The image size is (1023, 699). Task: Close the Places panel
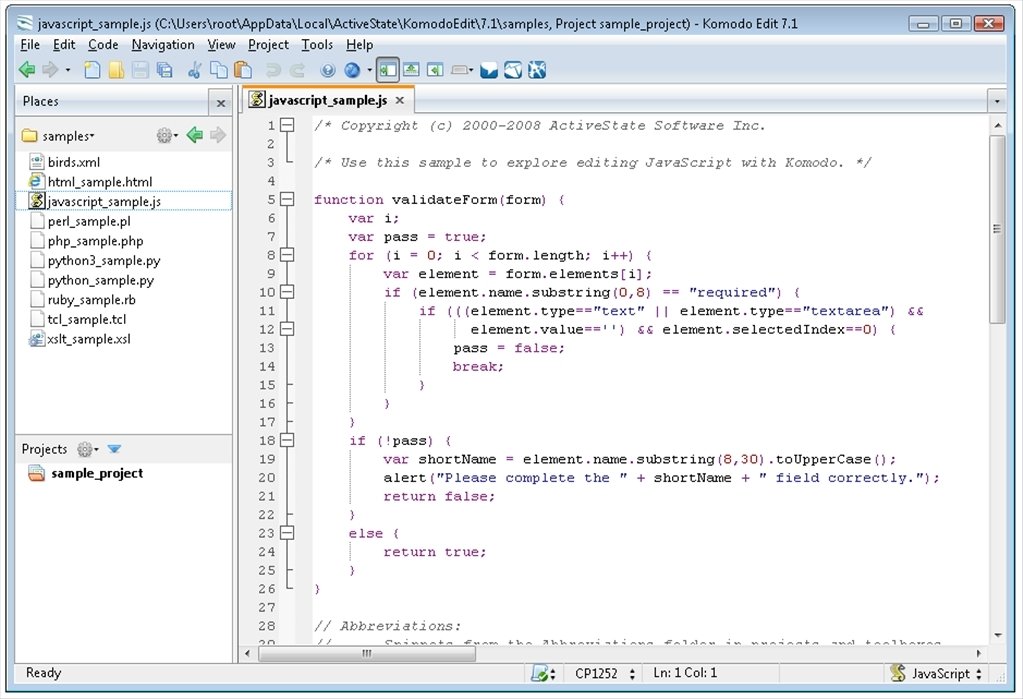point(221,103)
